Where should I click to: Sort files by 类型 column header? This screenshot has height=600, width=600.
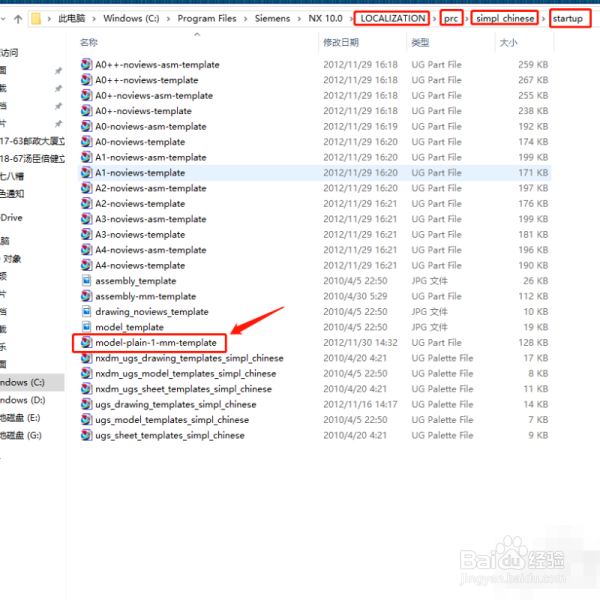(420, 42)
